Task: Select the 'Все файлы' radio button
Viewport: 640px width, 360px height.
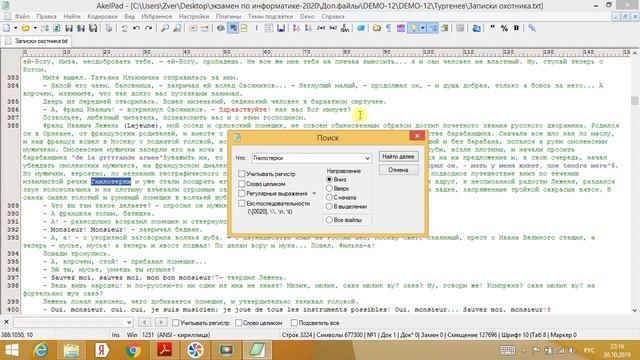Action: [329, 220]
